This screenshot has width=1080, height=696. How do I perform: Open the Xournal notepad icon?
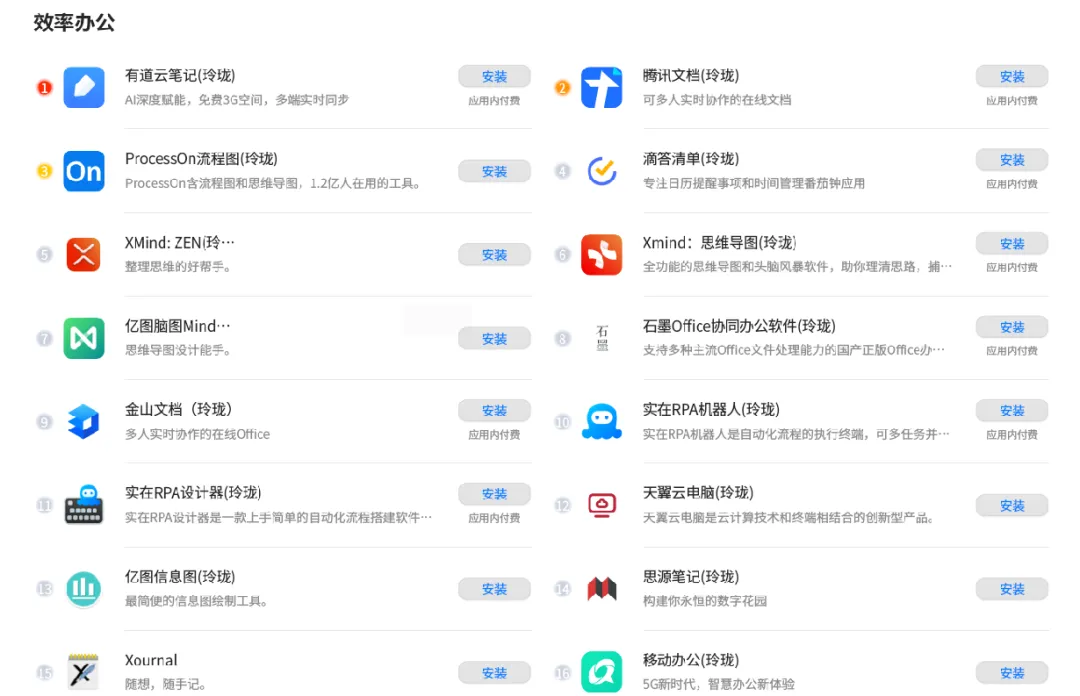(84, 672)
